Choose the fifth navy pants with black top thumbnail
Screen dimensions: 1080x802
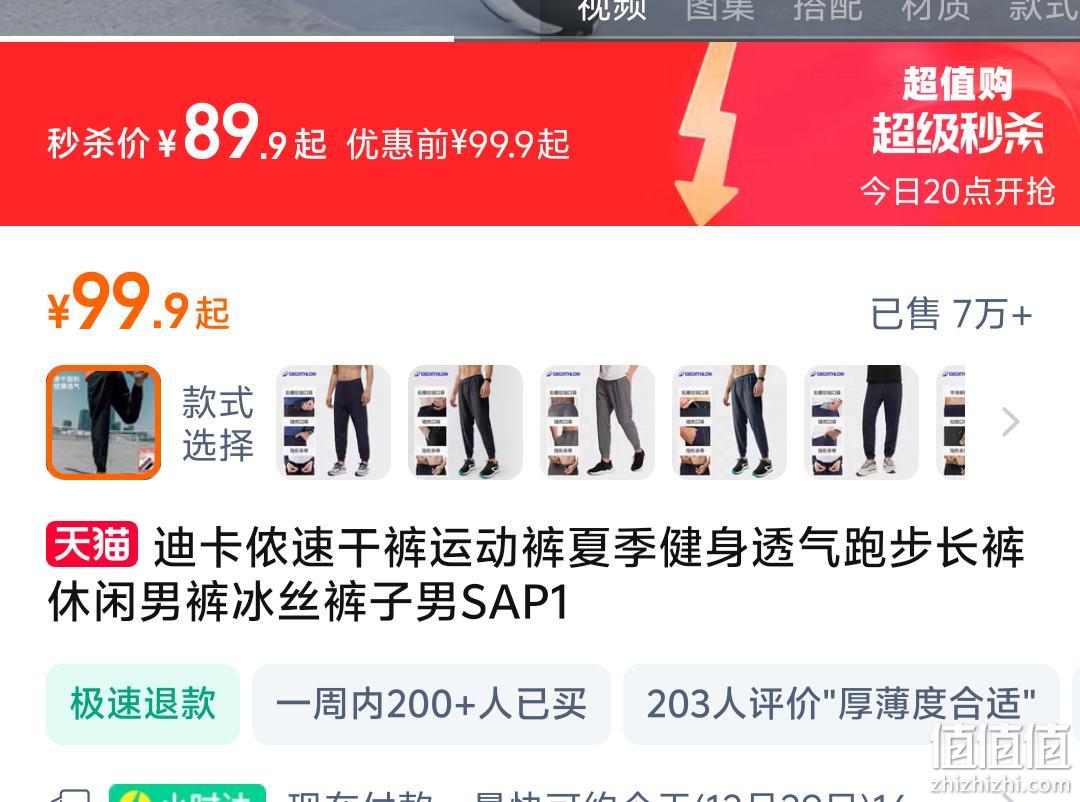(x=861, y=422)
